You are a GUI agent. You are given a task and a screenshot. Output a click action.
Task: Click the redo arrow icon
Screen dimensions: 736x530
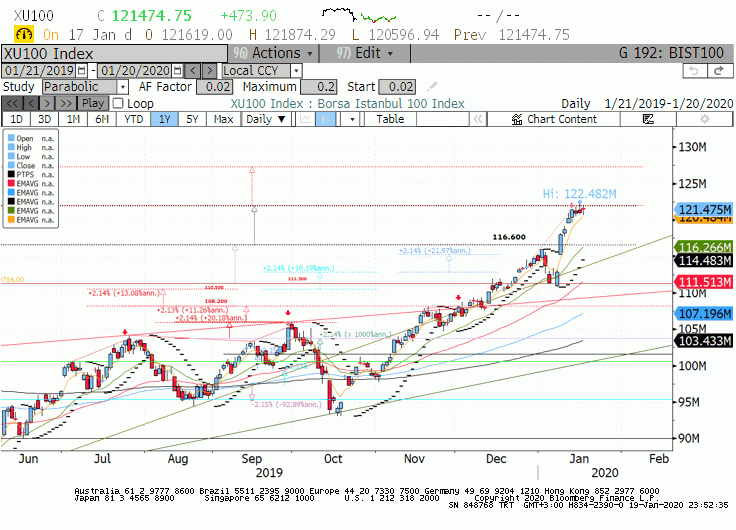pos(719,71)
